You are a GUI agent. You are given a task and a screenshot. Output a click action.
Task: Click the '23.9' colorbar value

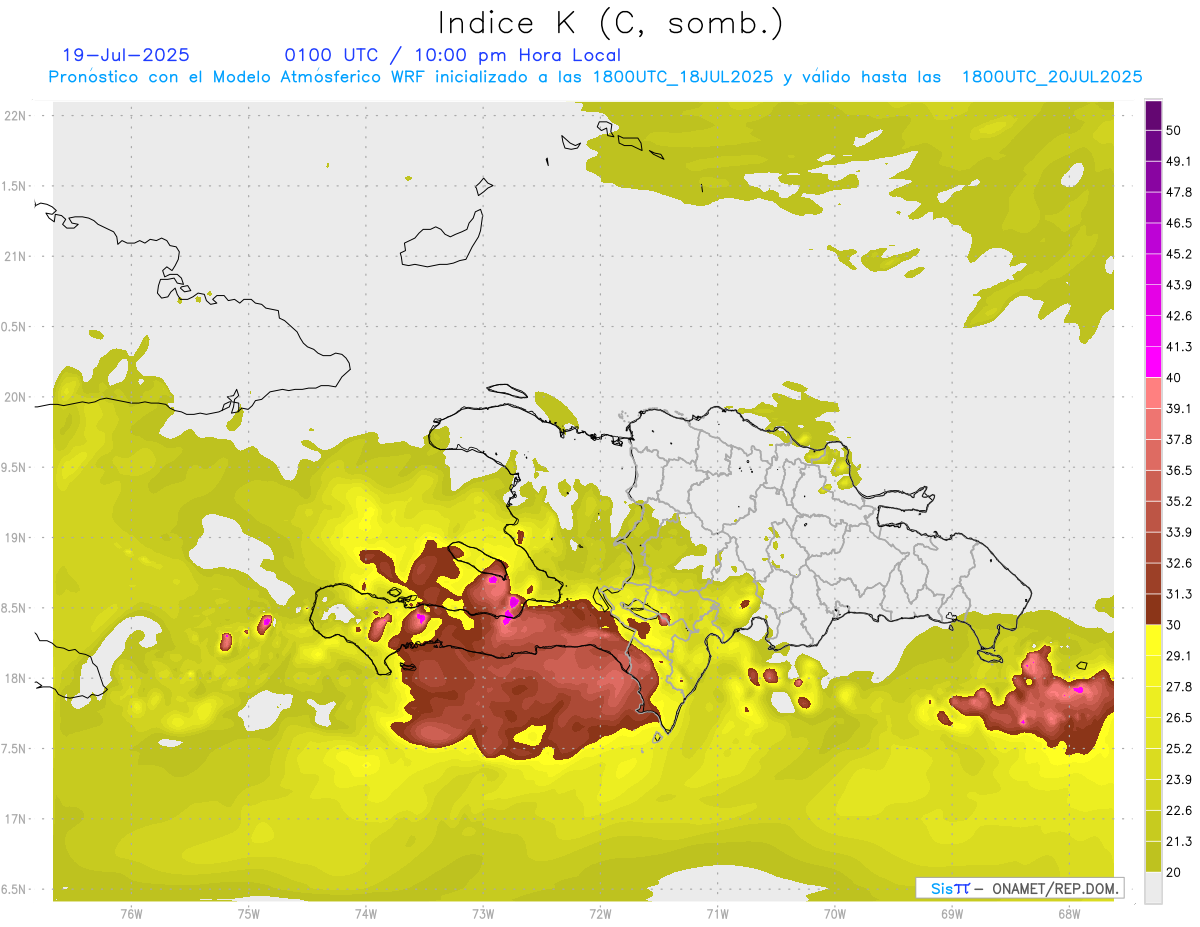[x=1178, y=780]
